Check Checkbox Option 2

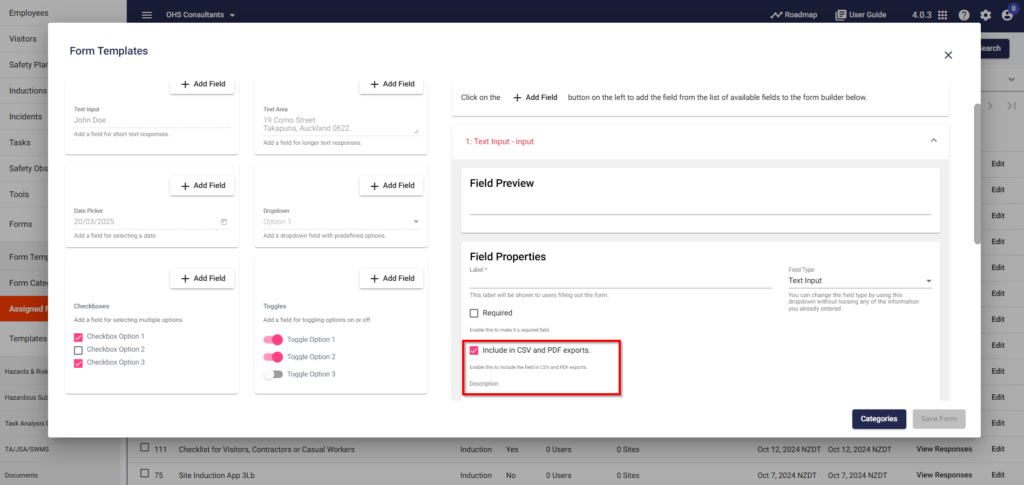pos(78,350)
